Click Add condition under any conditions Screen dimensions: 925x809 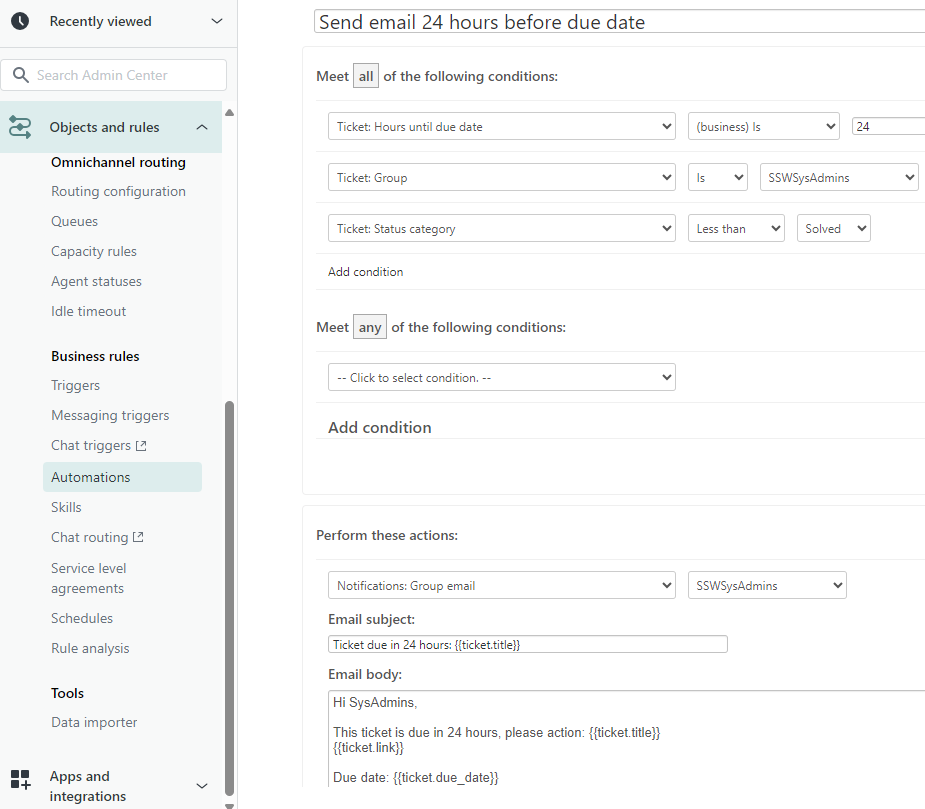(x=380, y=428)
